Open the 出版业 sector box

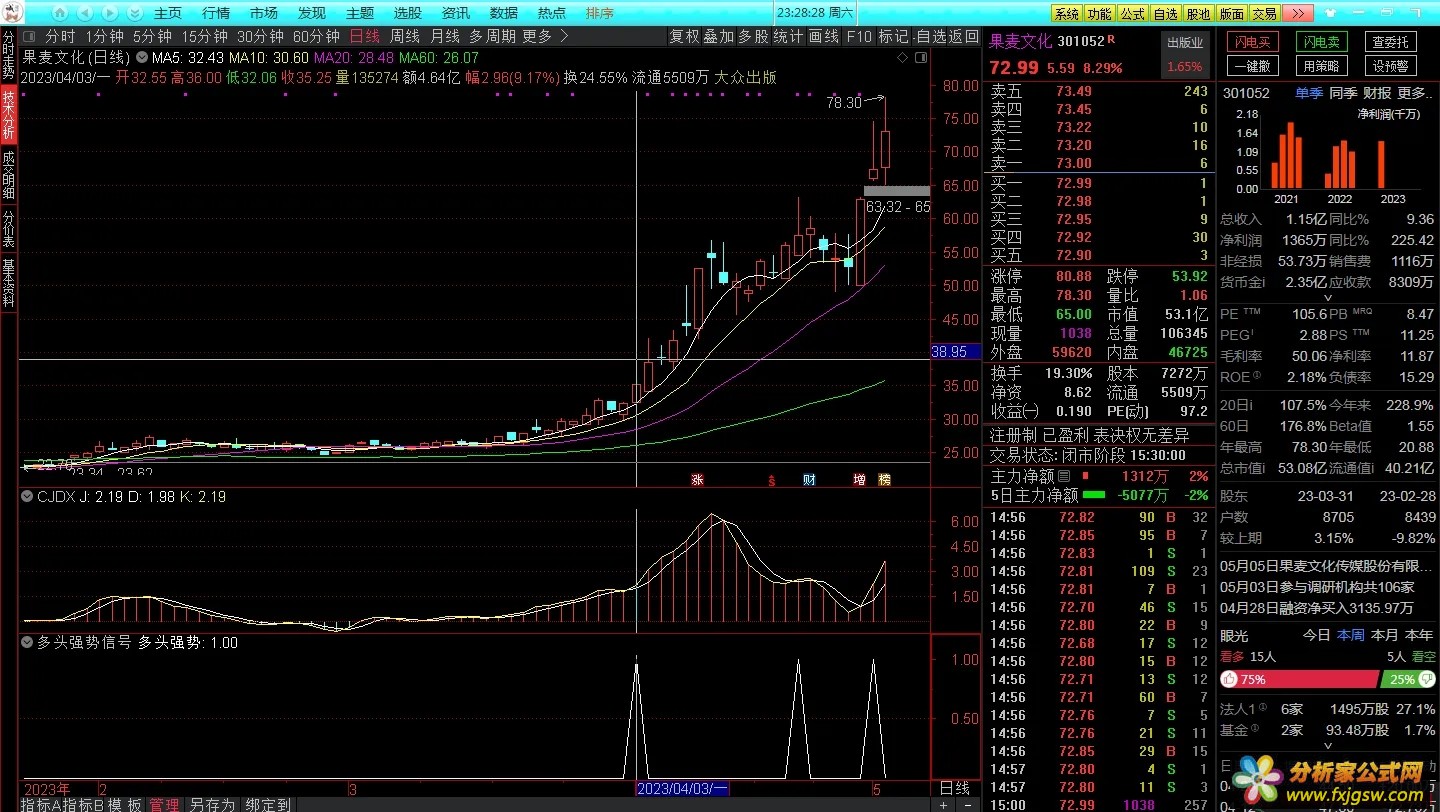click(1185, 55)
